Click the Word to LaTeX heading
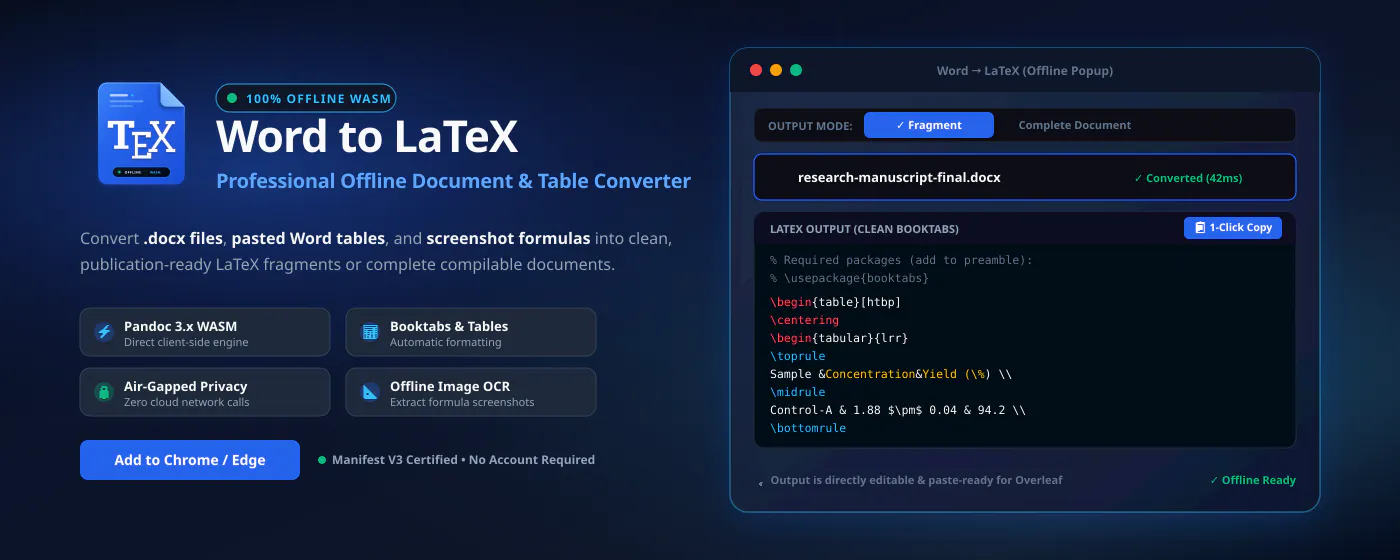The width and height of the screenshot is (1400, 560). coord(367,137)
